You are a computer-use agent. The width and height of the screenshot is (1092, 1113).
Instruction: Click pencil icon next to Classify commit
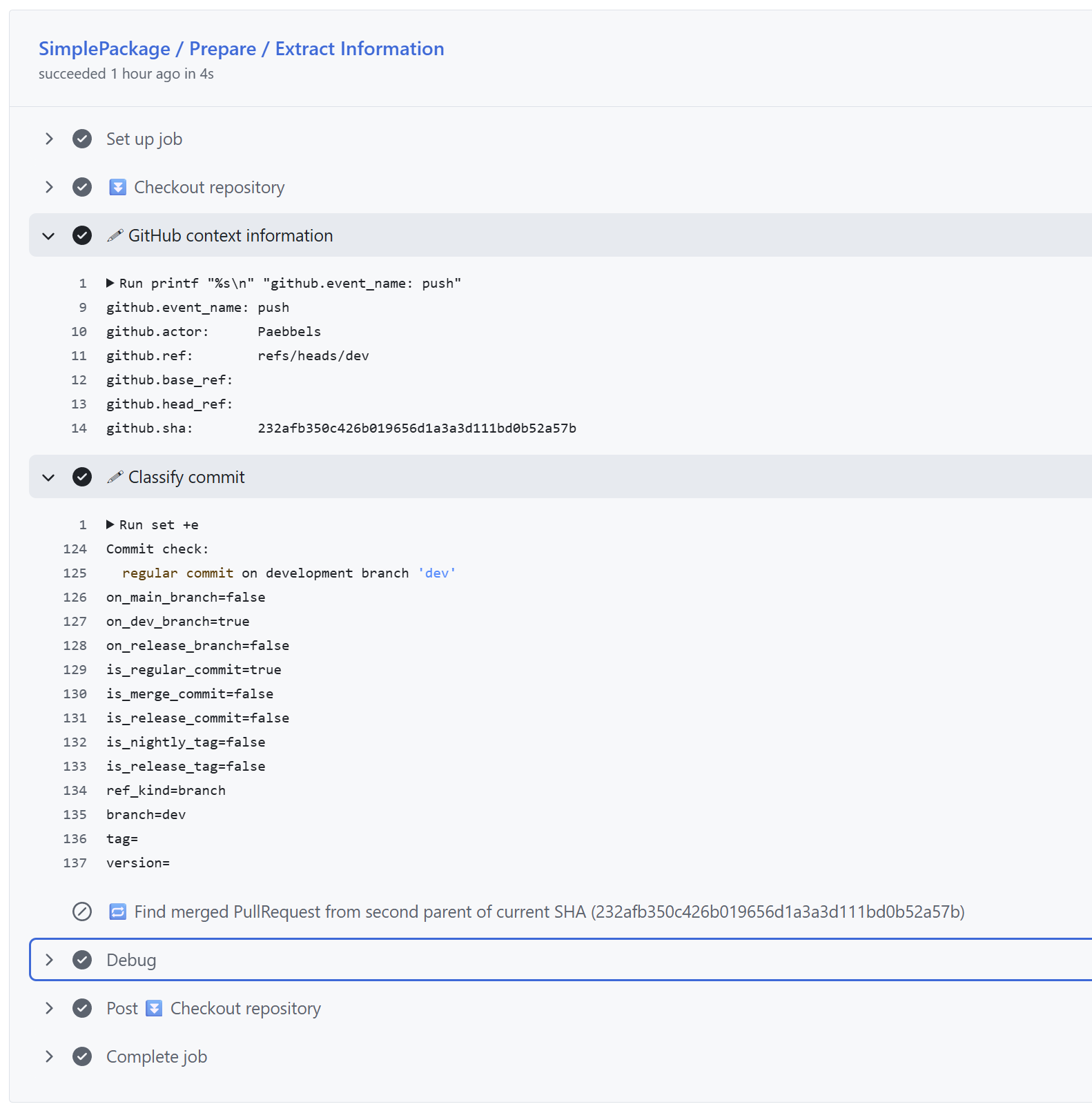(x=115, y=477)
